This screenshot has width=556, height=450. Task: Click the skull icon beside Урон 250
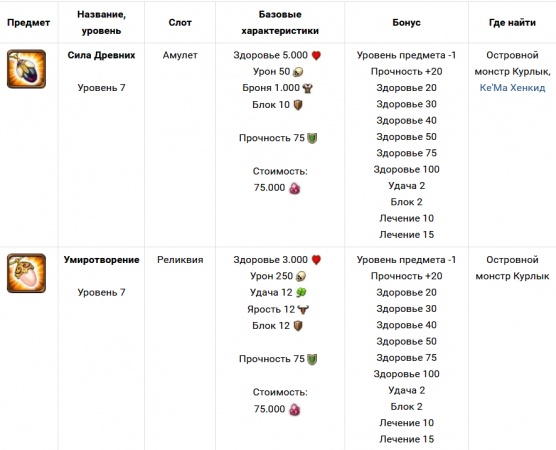tap(301, 276)
